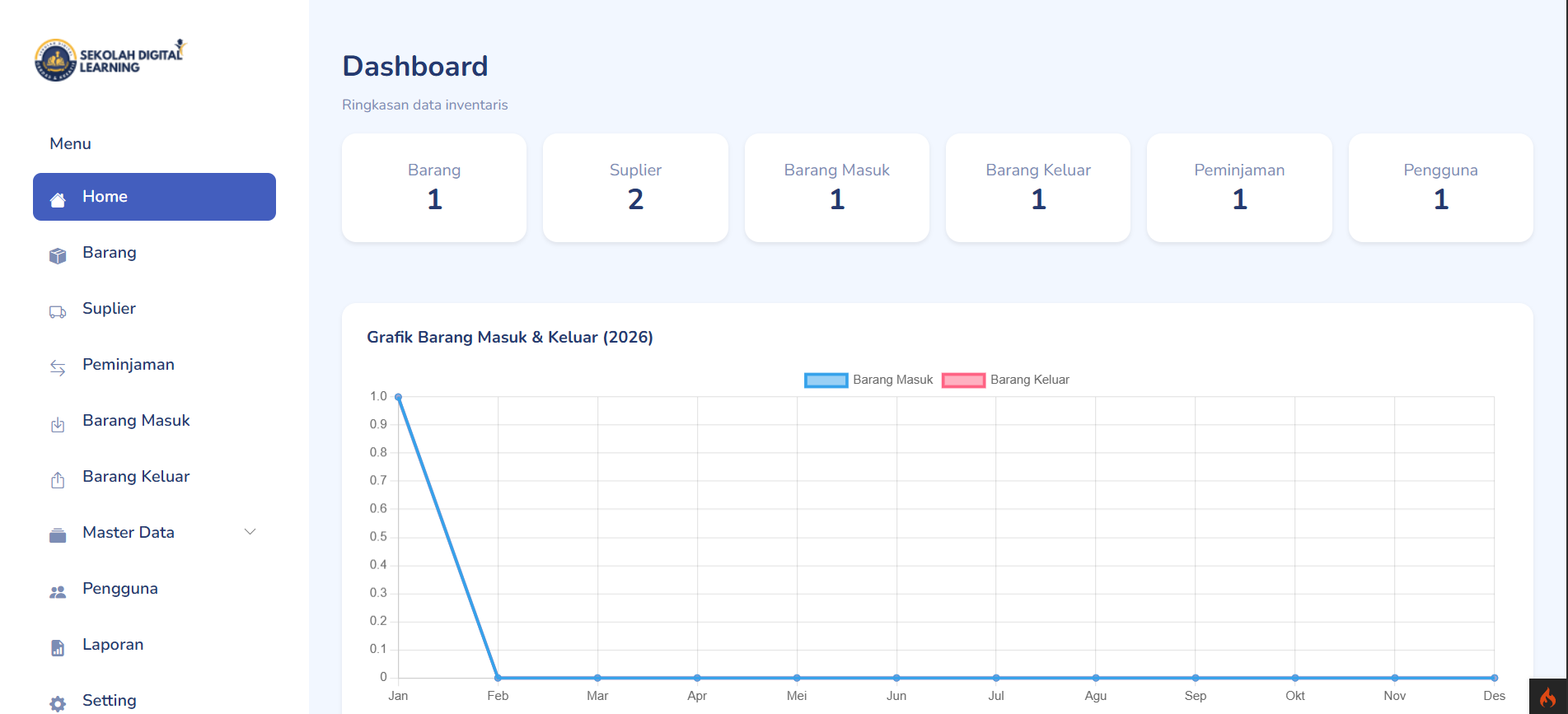Go to the Peminjaman menu item
The height and width of the screenshot is (714, 1568).
click(x=129, y=365)
